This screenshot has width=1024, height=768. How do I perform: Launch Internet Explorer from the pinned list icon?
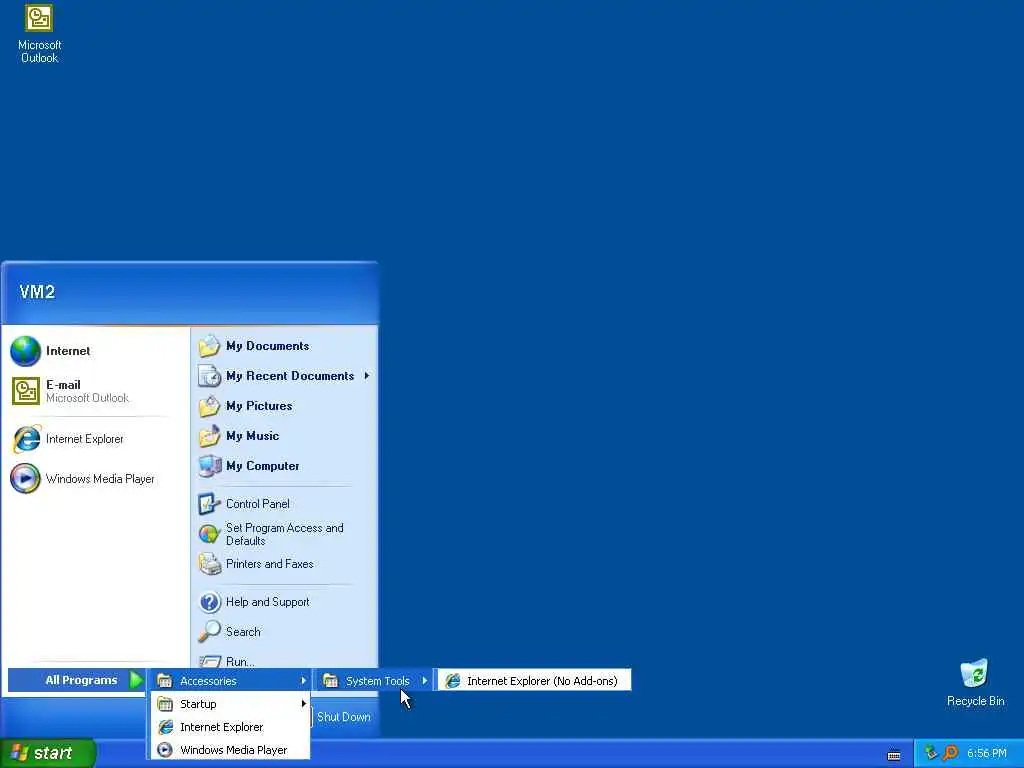tap(26, 439)
